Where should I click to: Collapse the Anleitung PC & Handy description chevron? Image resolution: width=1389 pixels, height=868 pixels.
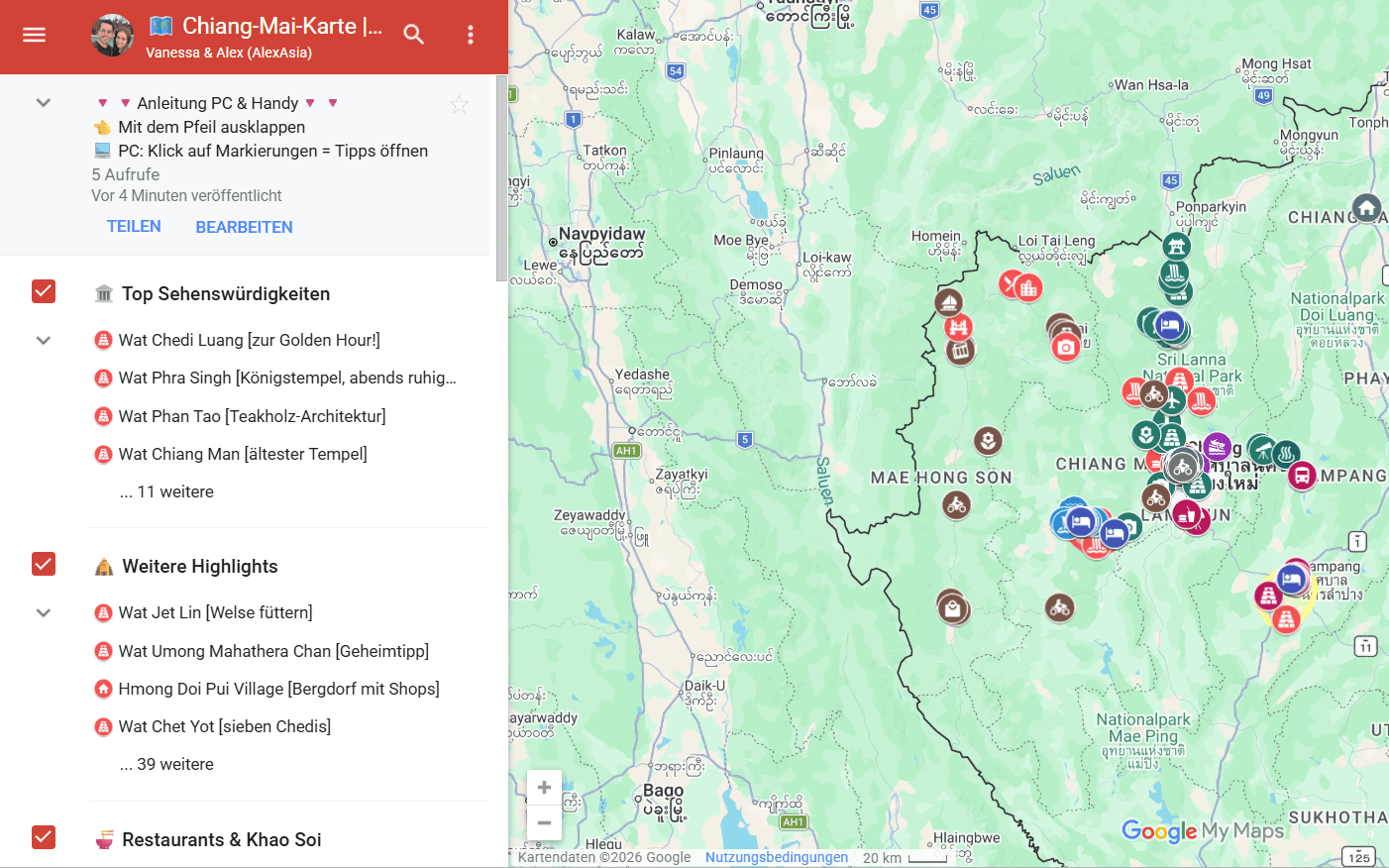coord(44,103)
